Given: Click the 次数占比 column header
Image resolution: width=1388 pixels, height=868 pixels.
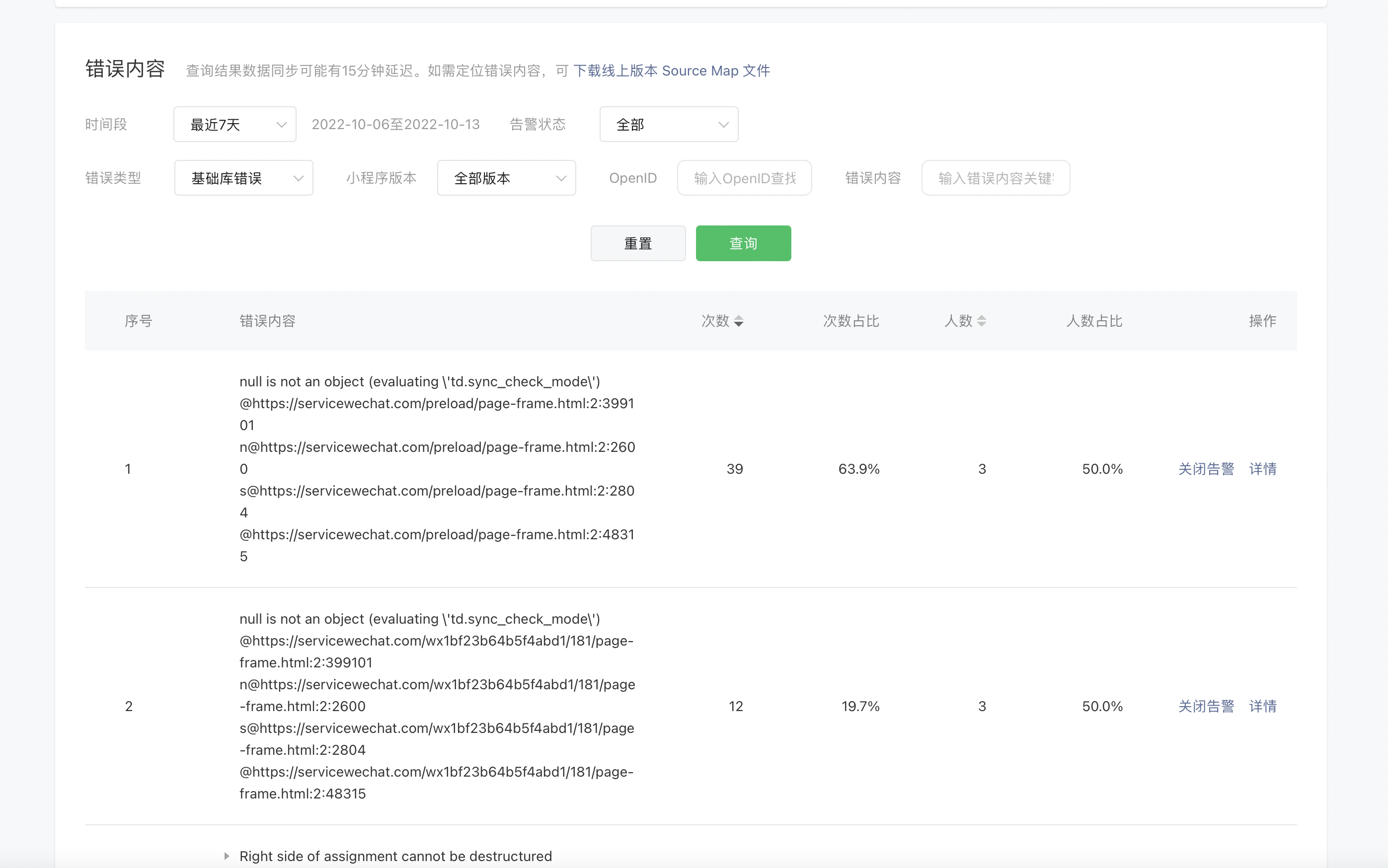Looking at the screenshot, I should click(850, 321).
